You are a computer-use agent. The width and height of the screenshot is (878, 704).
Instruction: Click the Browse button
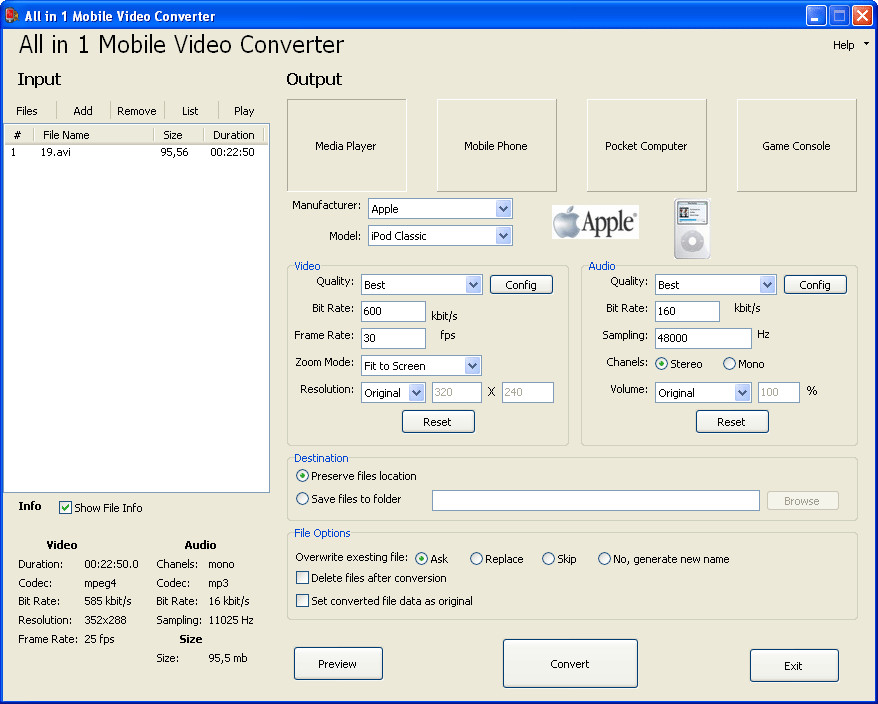pos(802,501)
